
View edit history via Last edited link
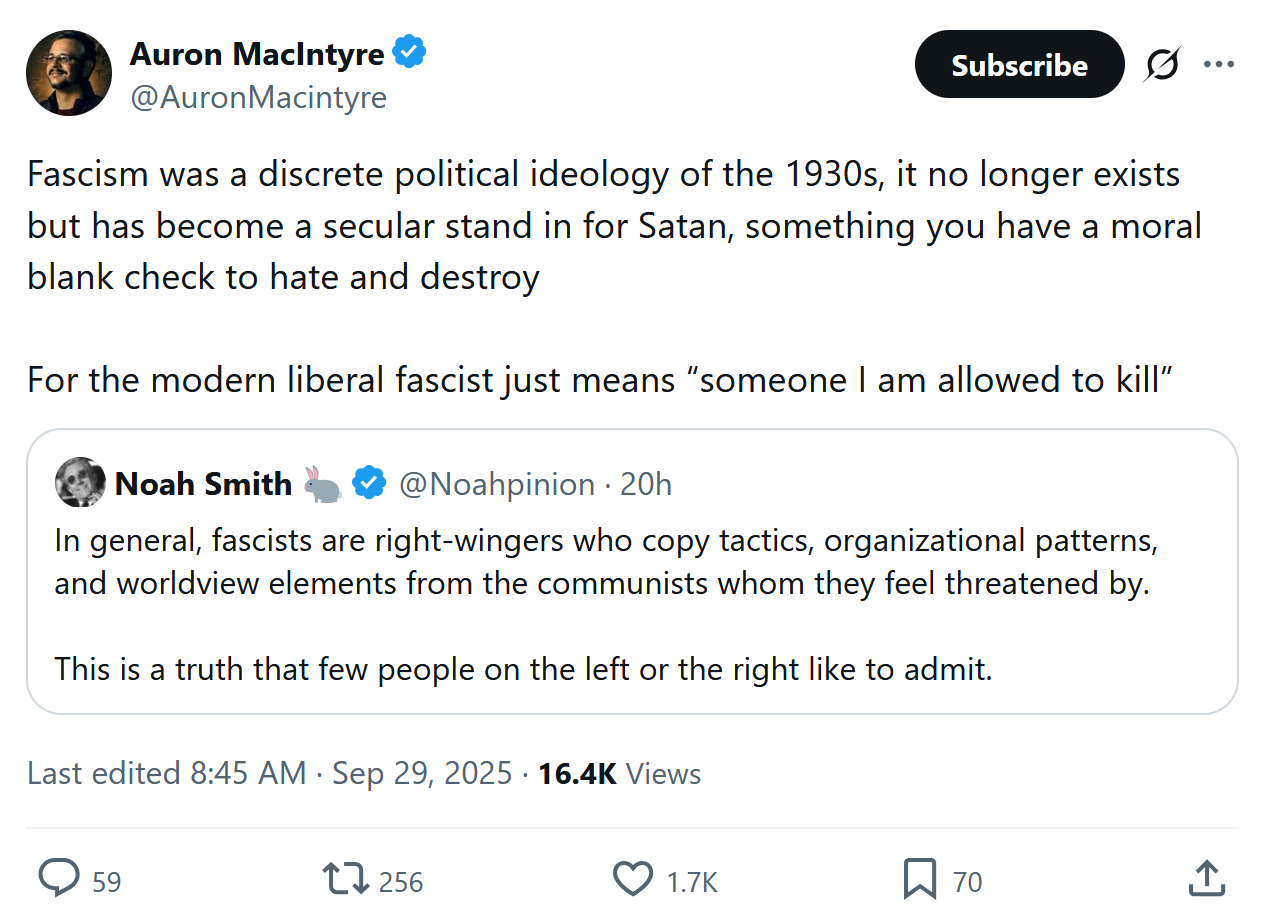(x=166, y=774)
